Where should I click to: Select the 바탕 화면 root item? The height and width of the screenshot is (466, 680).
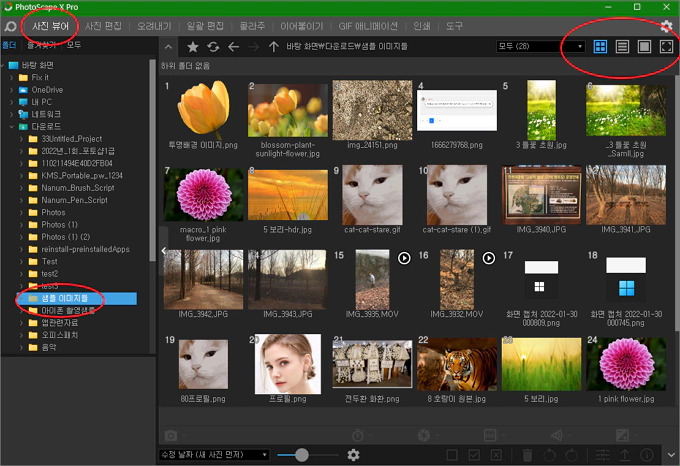[37, 65]
